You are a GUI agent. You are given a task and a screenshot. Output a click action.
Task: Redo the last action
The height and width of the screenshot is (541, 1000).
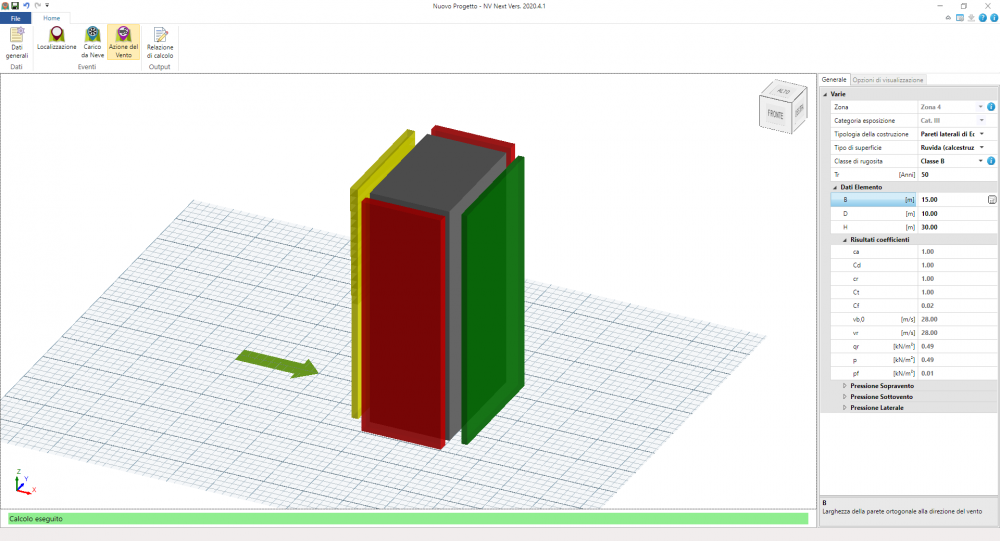[37, 6]
